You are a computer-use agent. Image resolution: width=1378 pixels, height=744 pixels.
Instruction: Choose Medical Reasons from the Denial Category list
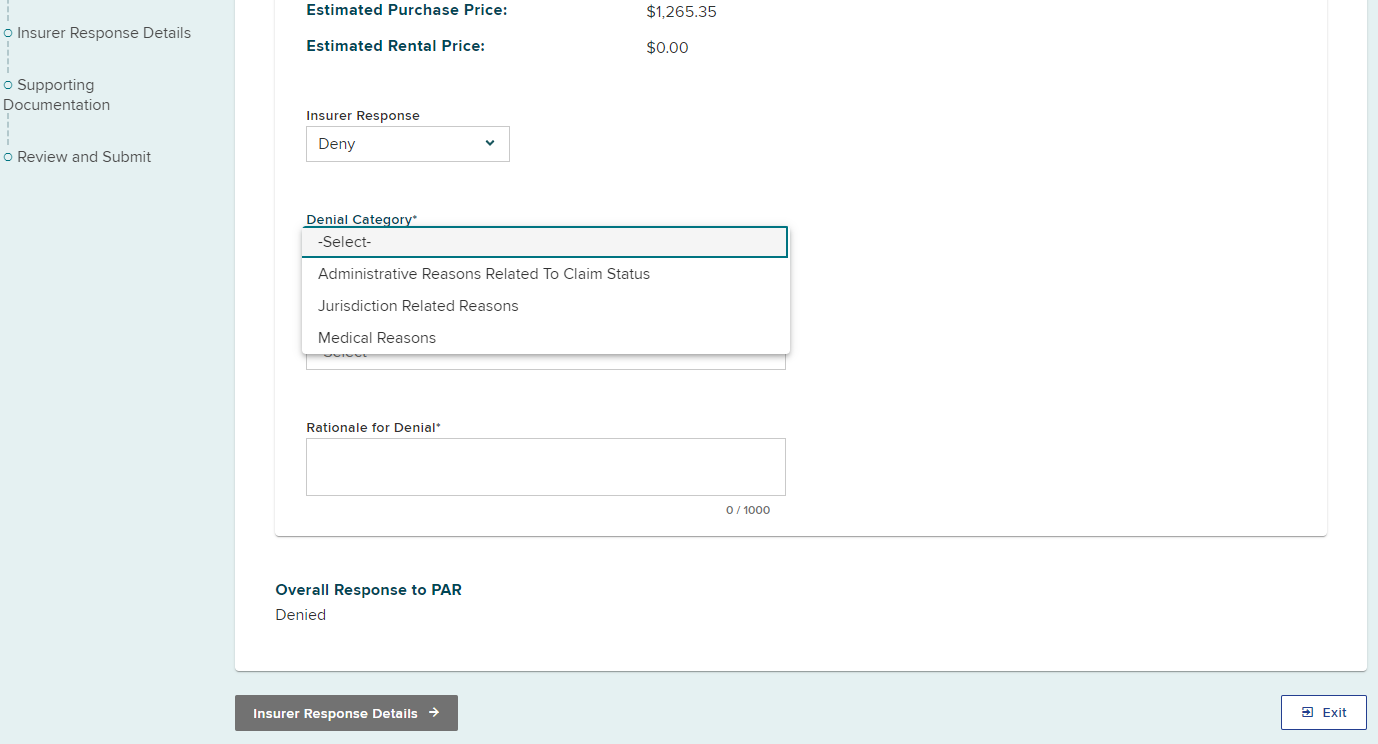click(x=376, y=337)
